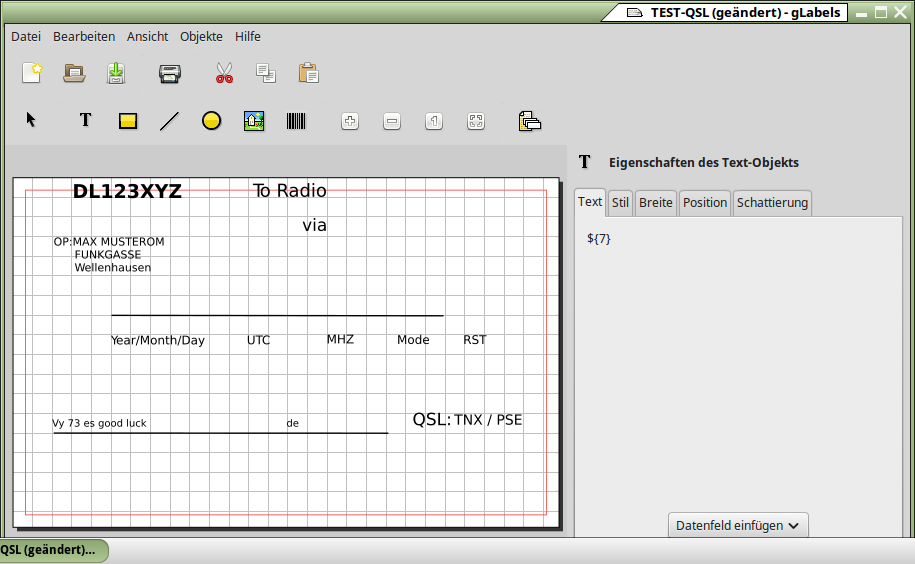Save the label with the download icon
915x564 pixels.
pos(116,73)
